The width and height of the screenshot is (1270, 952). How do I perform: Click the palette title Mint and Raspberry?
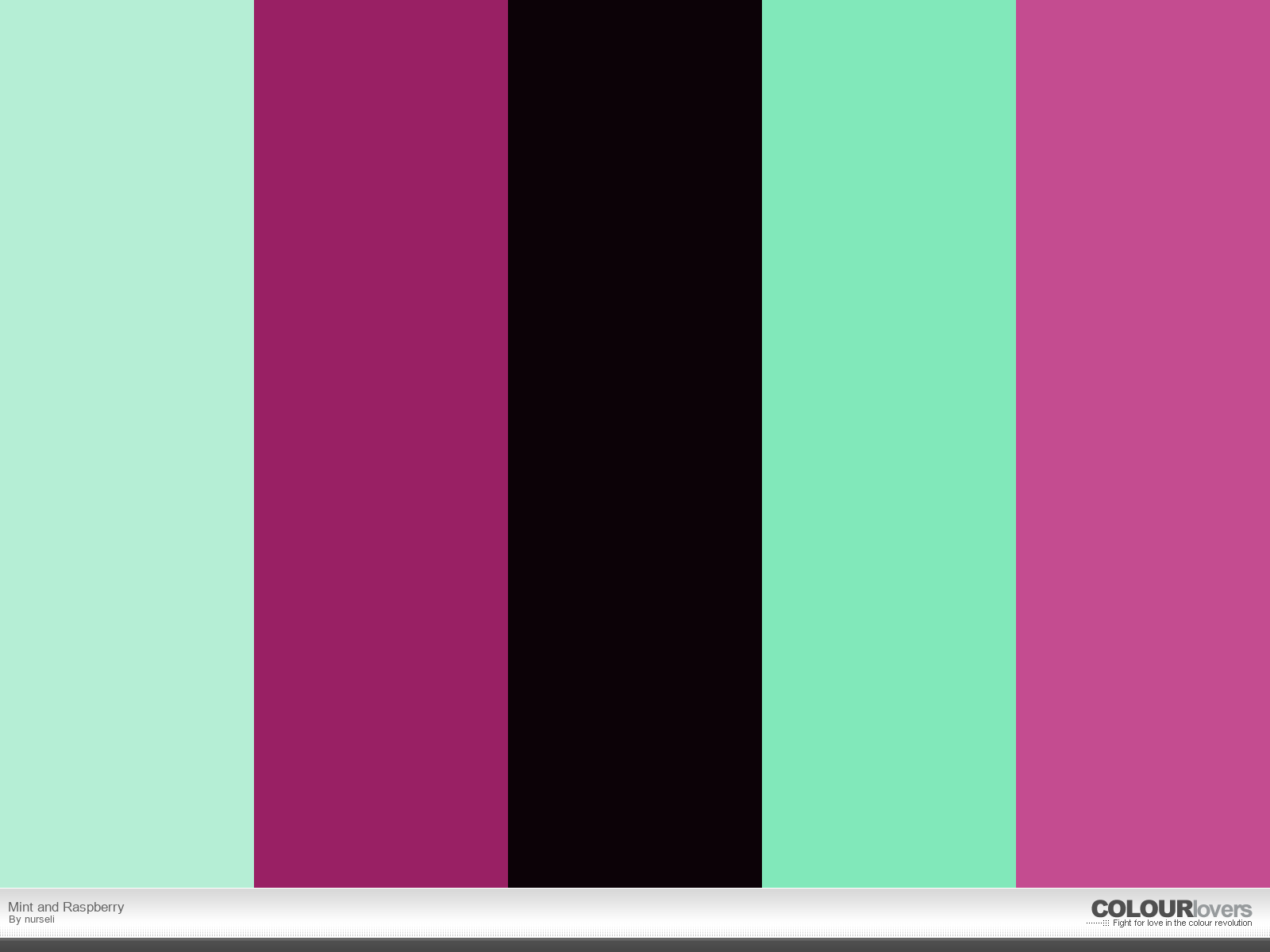[66, 907]
